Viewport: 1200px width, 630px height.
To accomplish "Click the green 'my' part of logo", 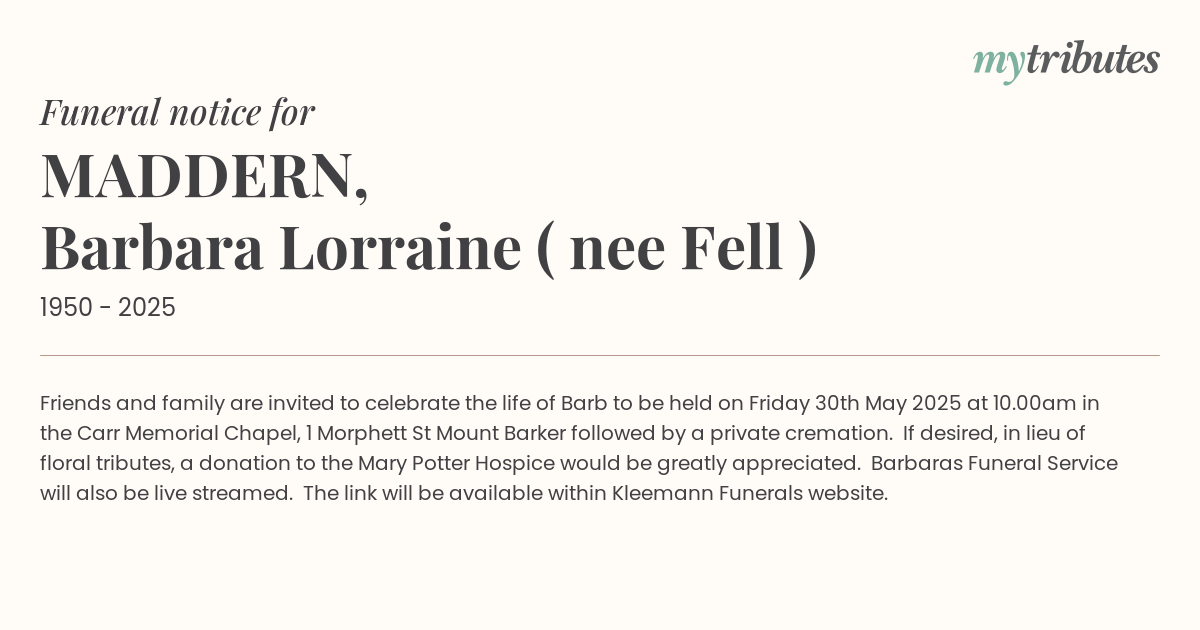I will pyautogui.click(x=999, y=64).
